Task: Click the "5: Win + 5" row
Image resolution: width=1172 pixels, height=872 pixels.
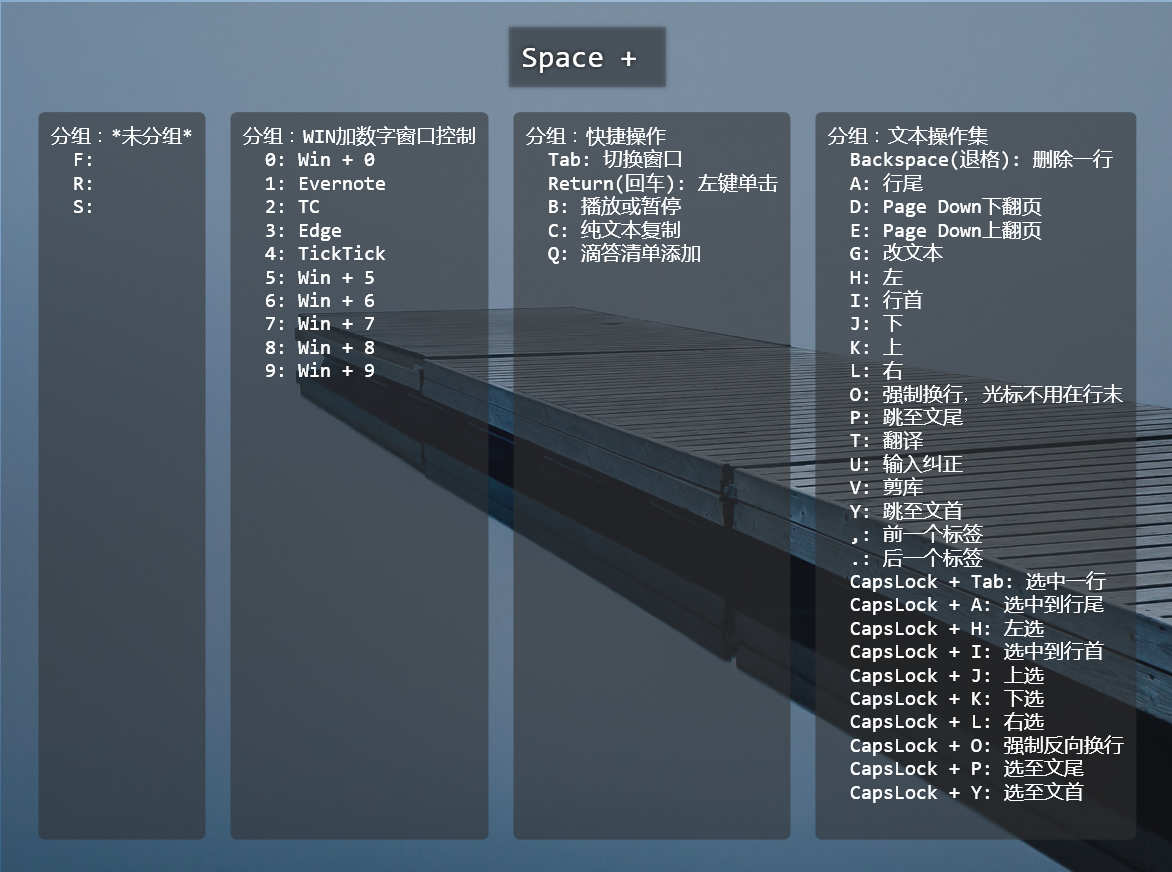Action: 320,278
